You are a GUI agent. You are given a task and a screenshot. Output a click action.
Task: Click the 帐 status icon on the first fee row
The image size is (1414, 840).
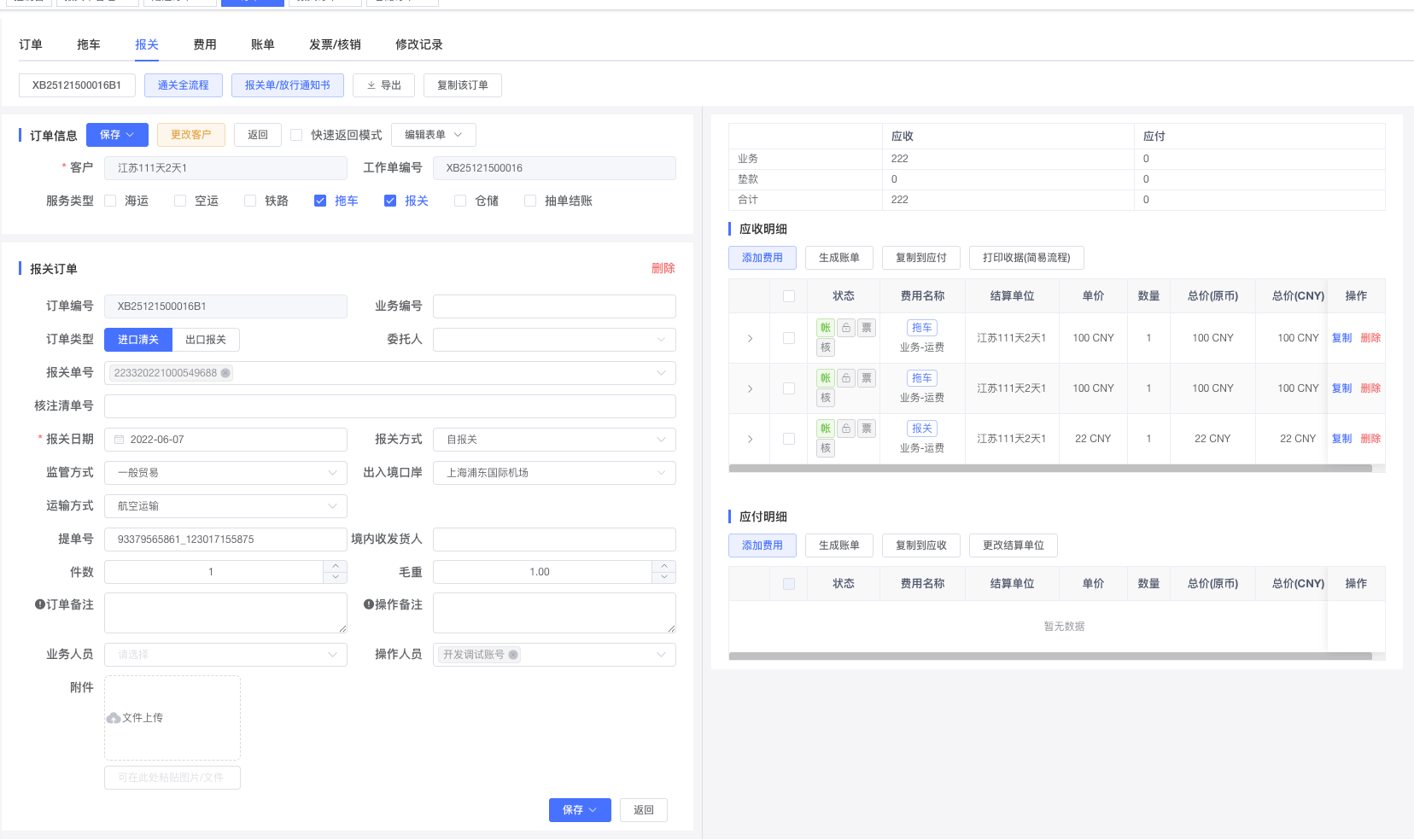[825, 327]
